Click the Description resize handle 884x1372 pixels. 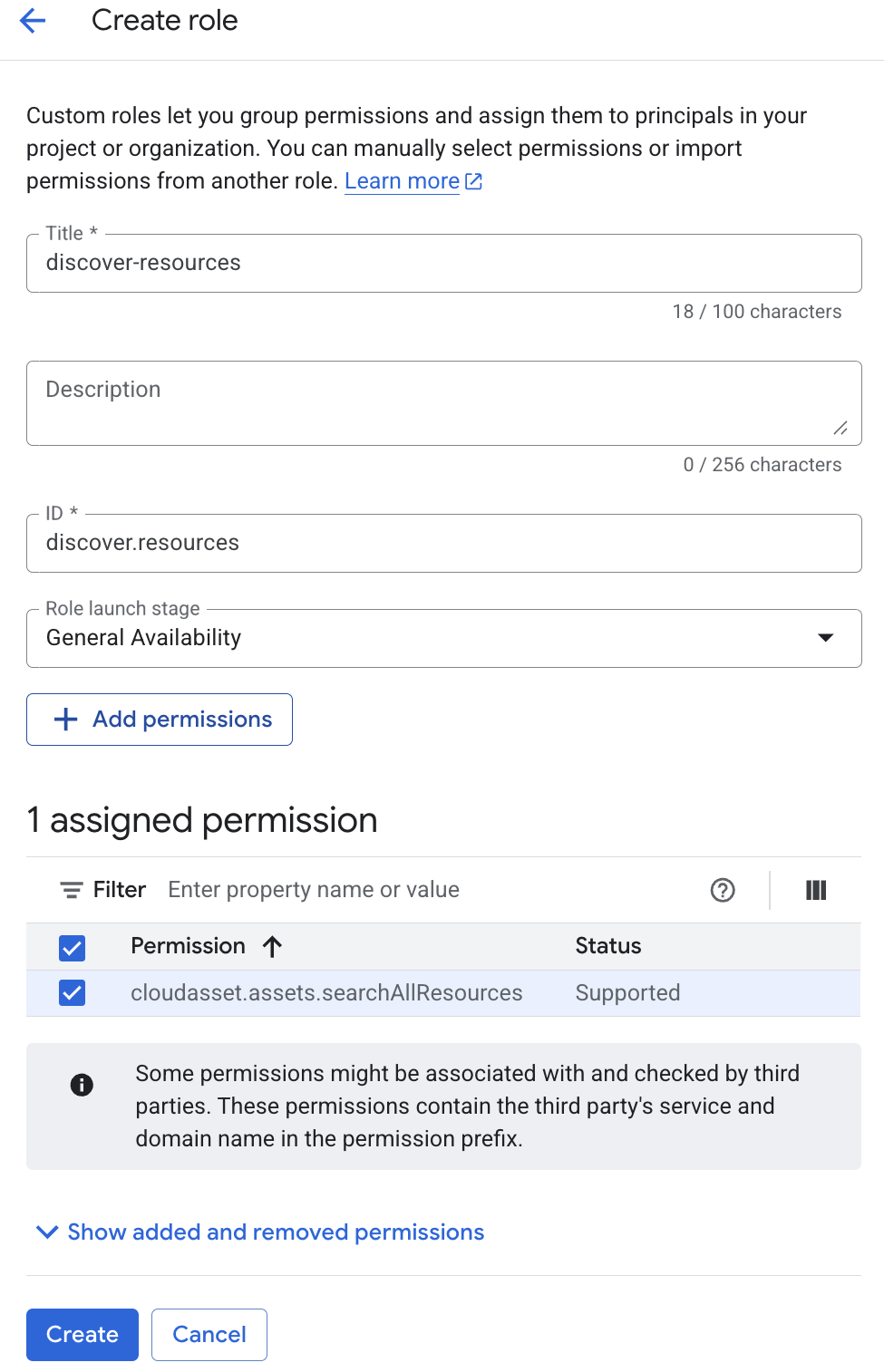[x=840, y=428]
